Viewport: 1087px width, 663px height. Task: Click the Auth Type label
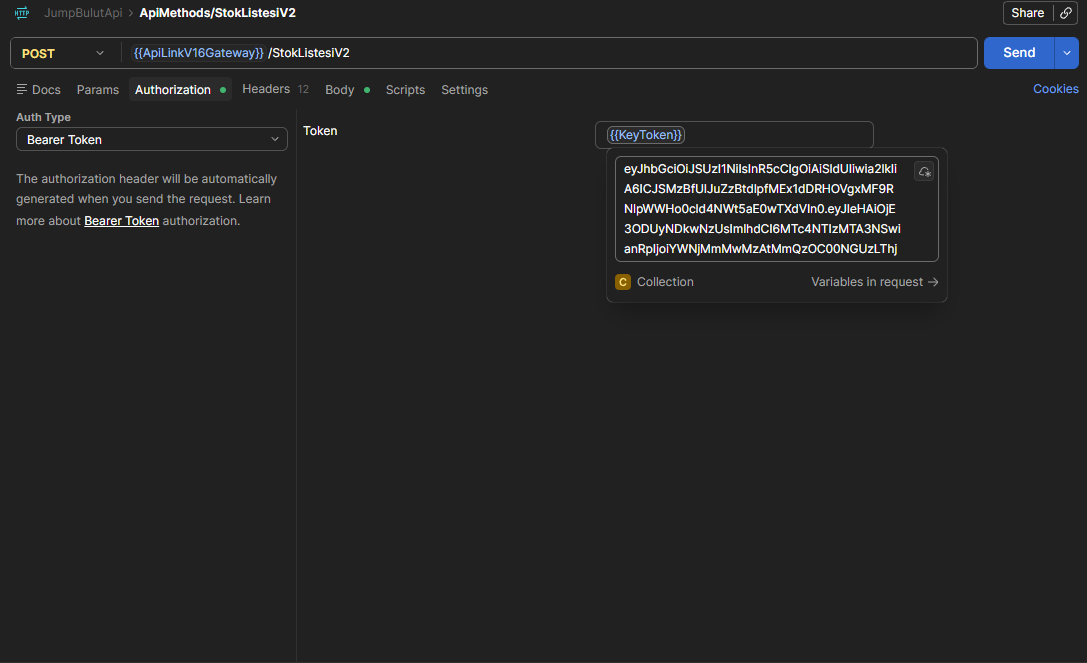(43, 117)
